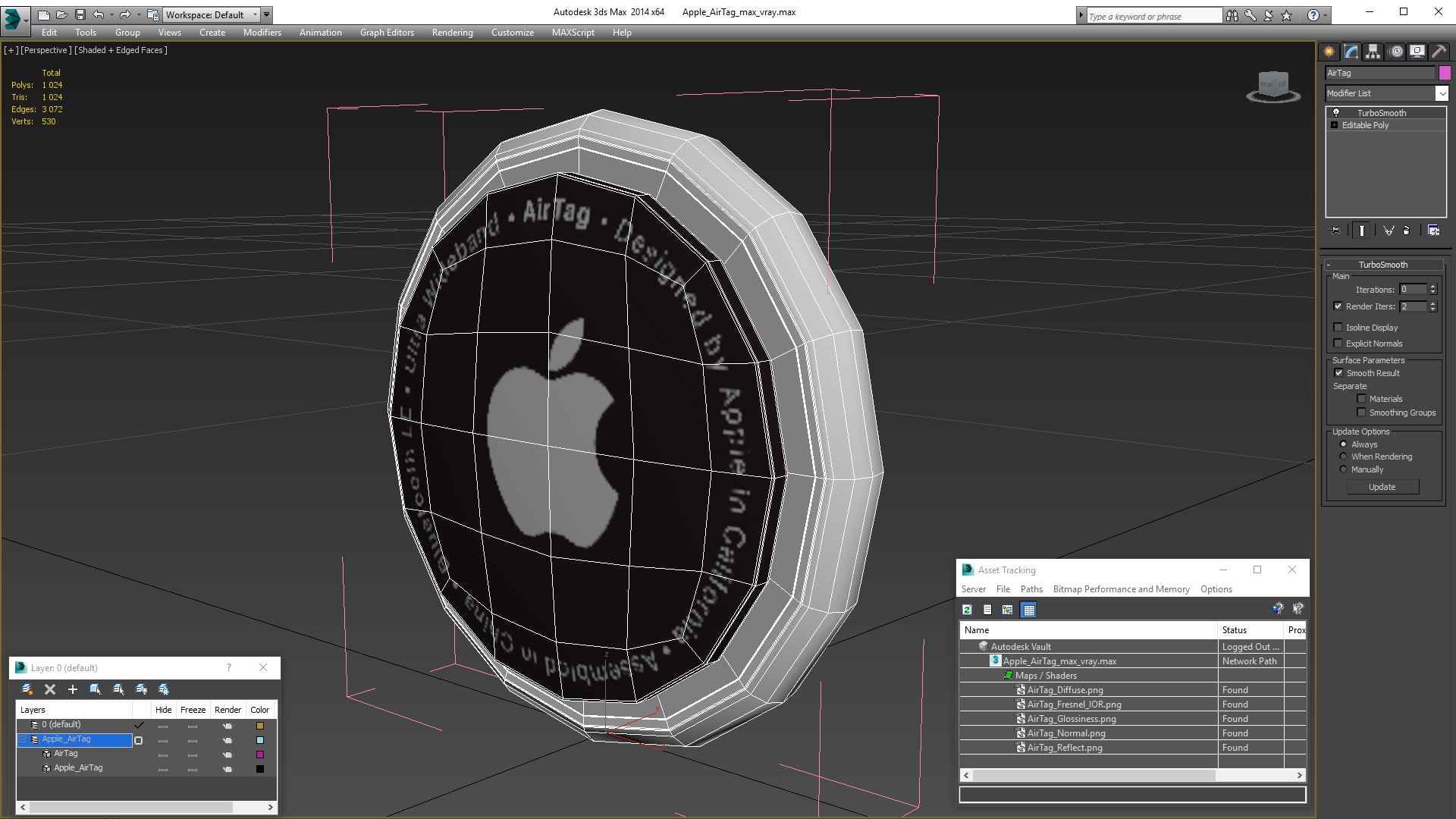Viewport: 1456px width, 819px height.
Task: Click Highlight Selected Objects' Layers icon
Action: point(118,689)
